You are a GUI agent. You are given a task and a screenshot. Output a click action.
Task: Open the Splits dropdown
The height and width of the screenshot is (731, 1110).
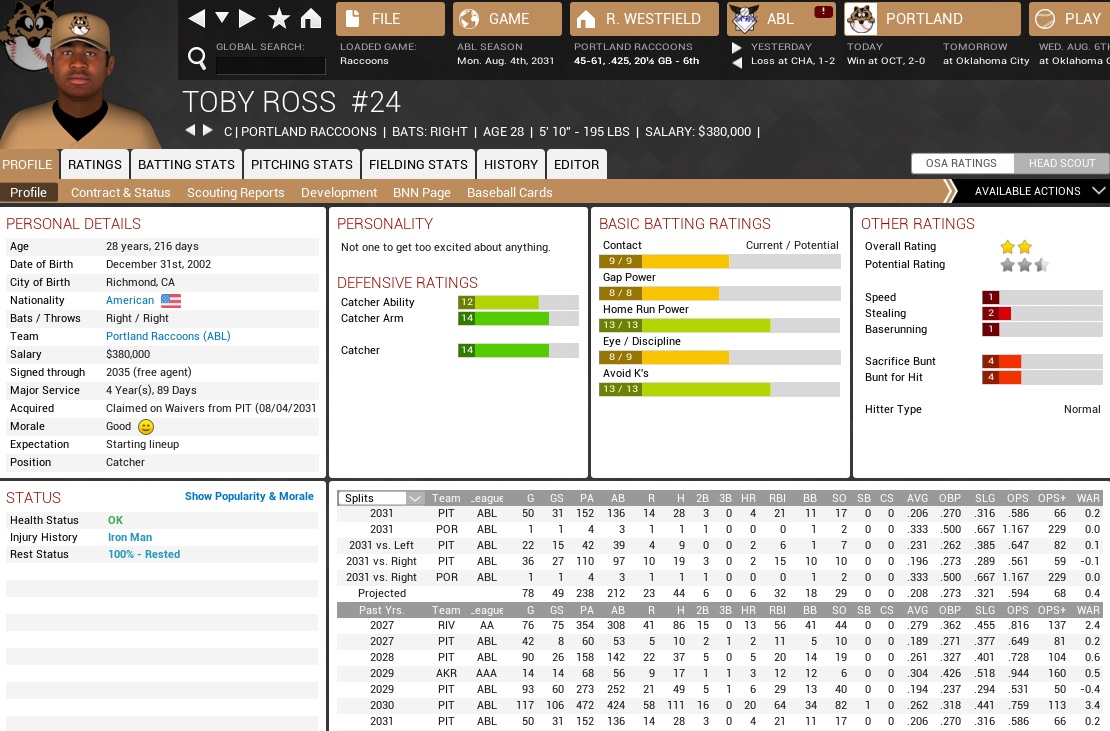click(x=381, y=498)
